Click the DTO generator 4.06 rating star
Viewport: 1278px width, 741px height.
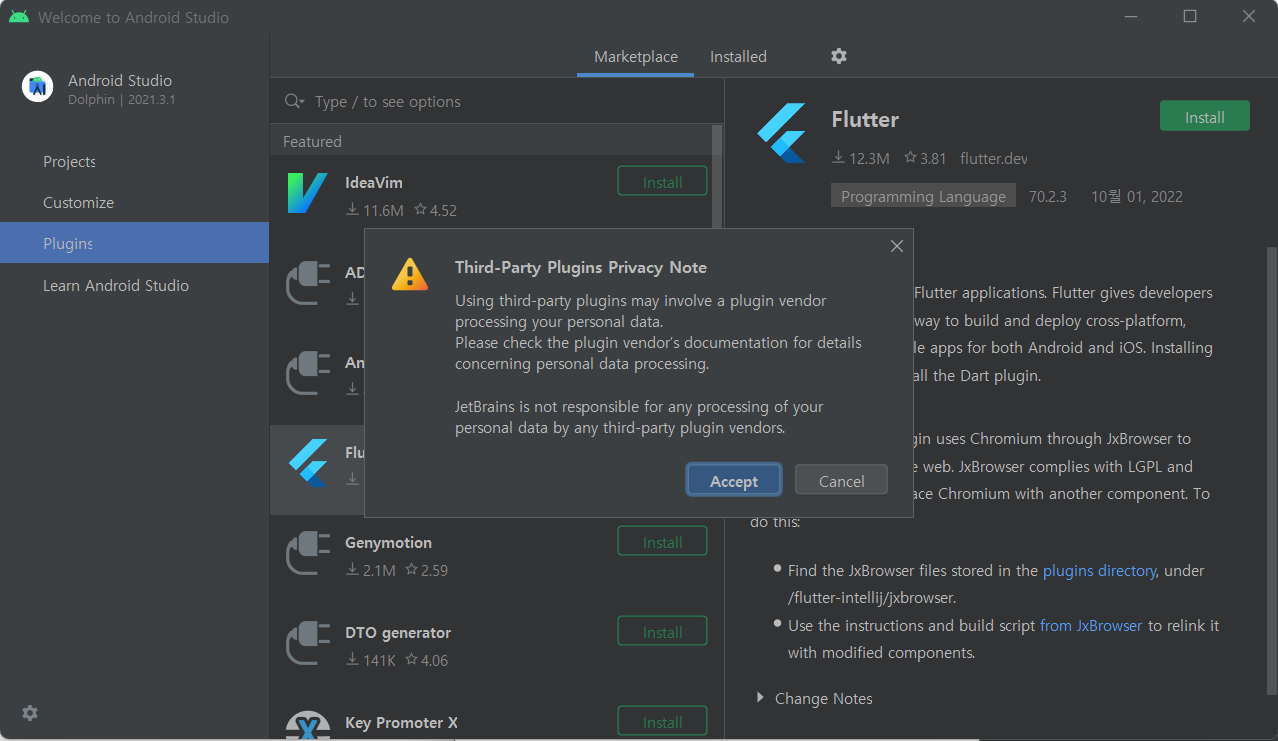pyautogui.click(x=411, y=660)
